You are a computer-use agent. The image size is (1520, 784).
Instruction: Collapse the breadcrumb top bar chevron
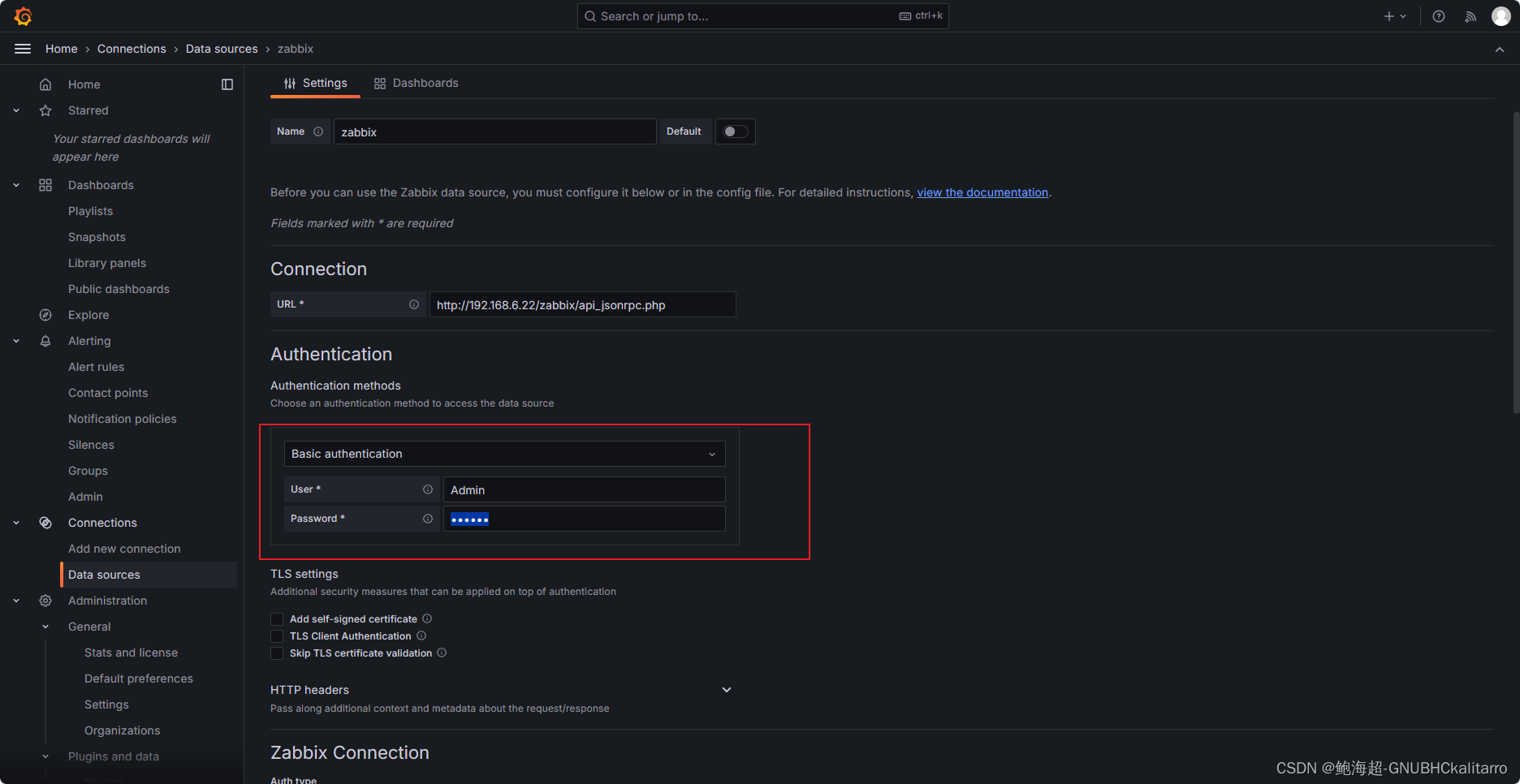click(x=1500, y=50)
